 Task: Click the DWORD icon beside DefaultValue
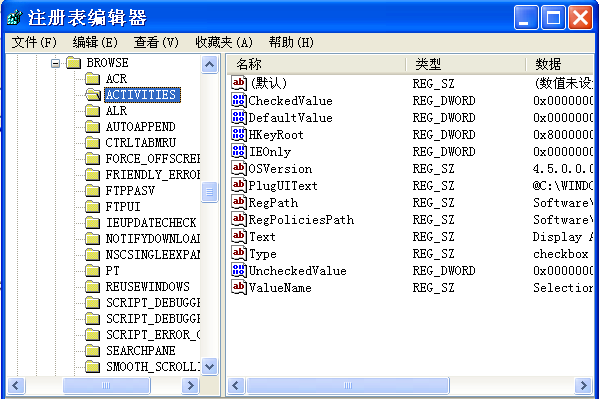tap(239, 117)
